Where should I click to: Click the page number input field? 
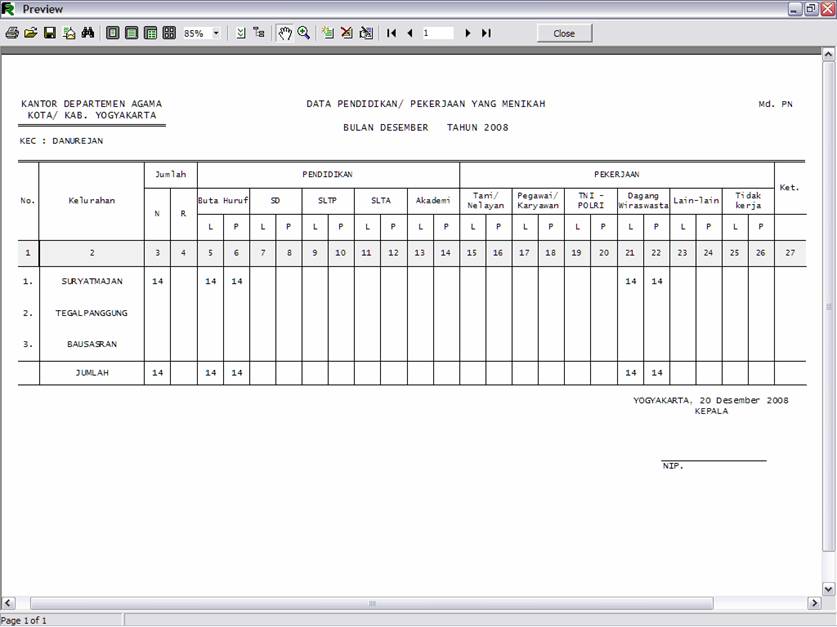[x=437, y=33]
